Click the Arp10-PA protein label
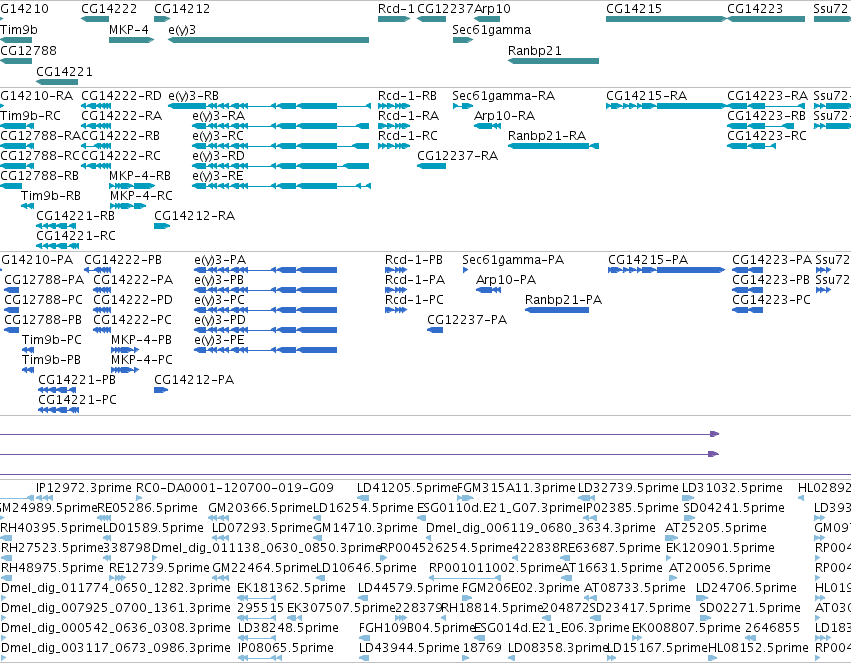Image resolution: width=851 pixels, height=663 pixels. coord(506,280)
